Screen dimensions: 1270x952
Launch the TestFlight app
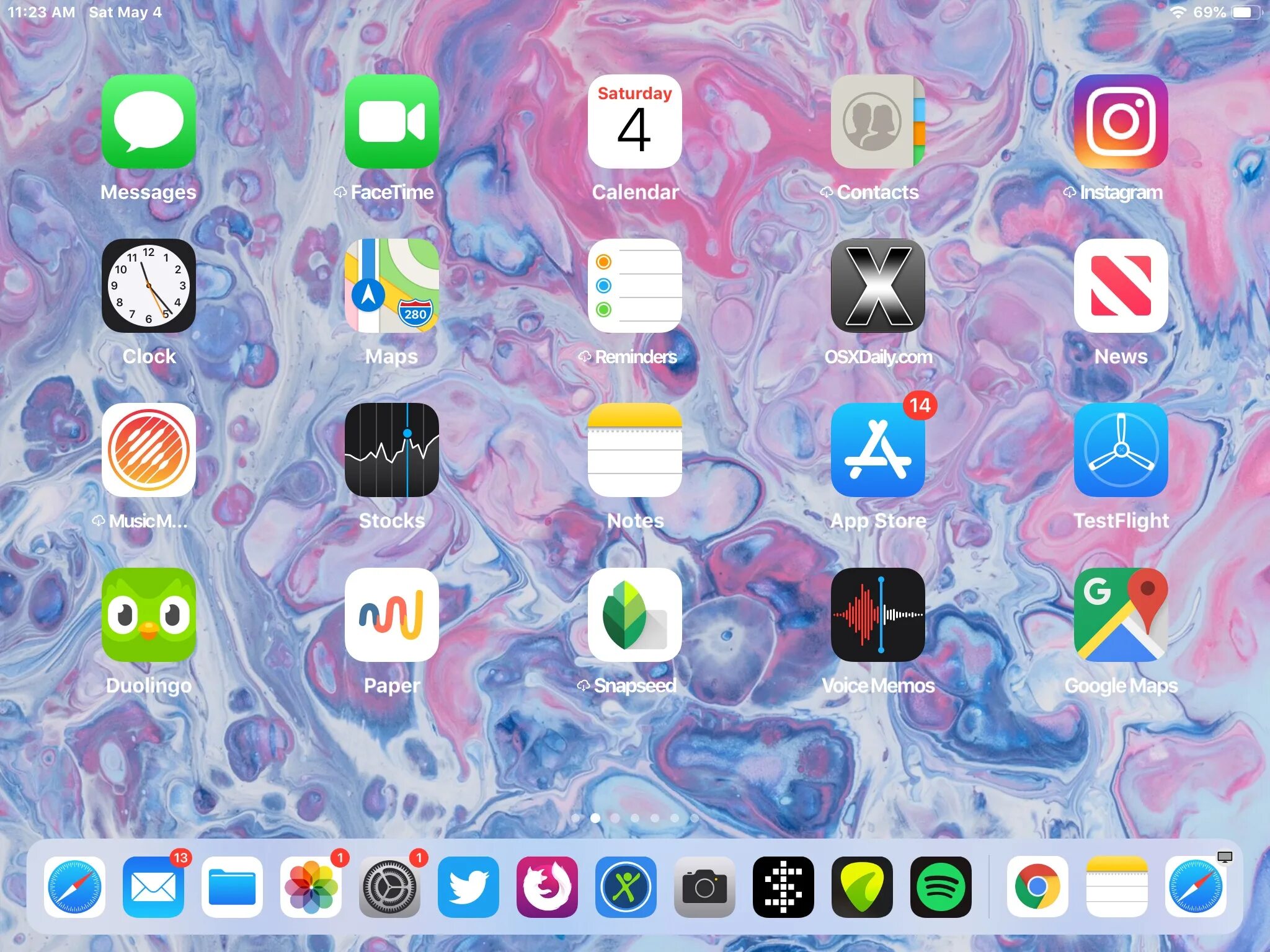point(1121,450)
